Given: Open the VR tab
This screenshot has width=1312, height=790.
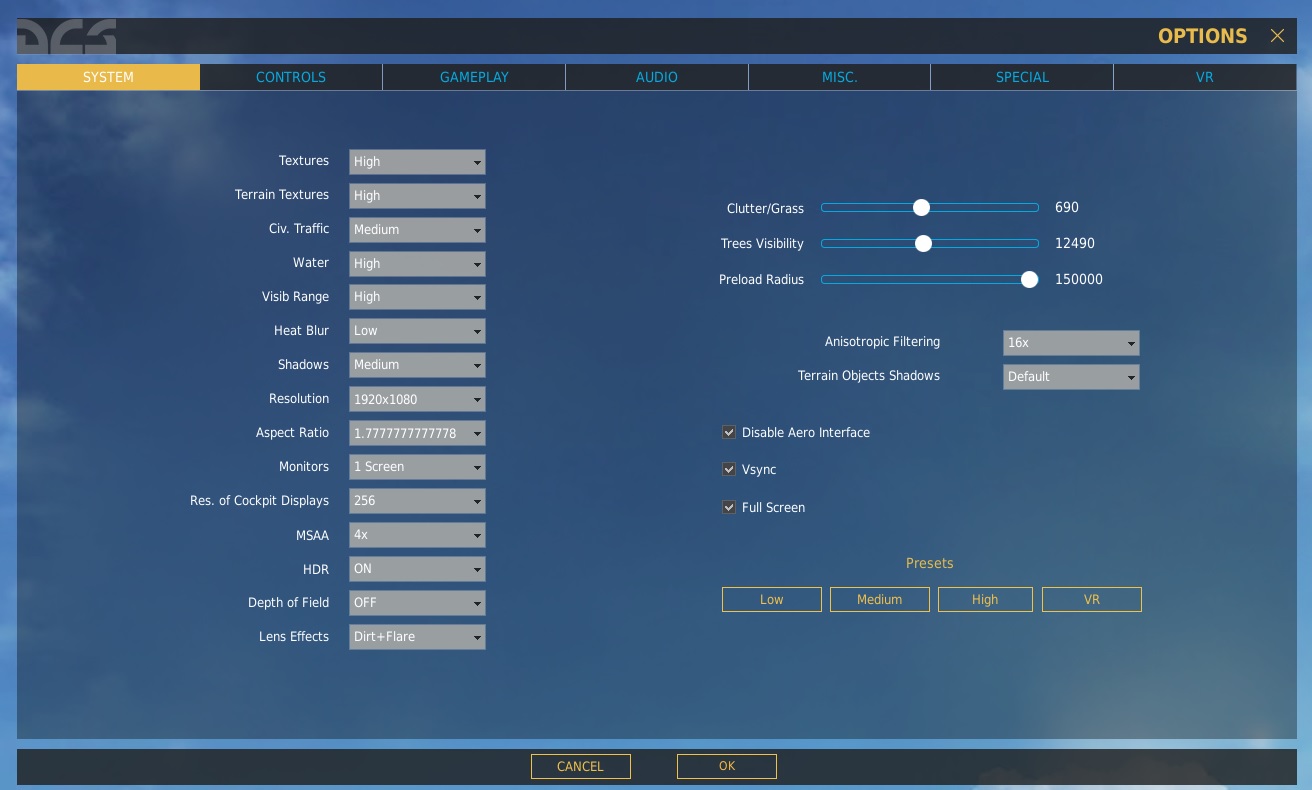Looking at the screenshot, I should [1204, 77].
